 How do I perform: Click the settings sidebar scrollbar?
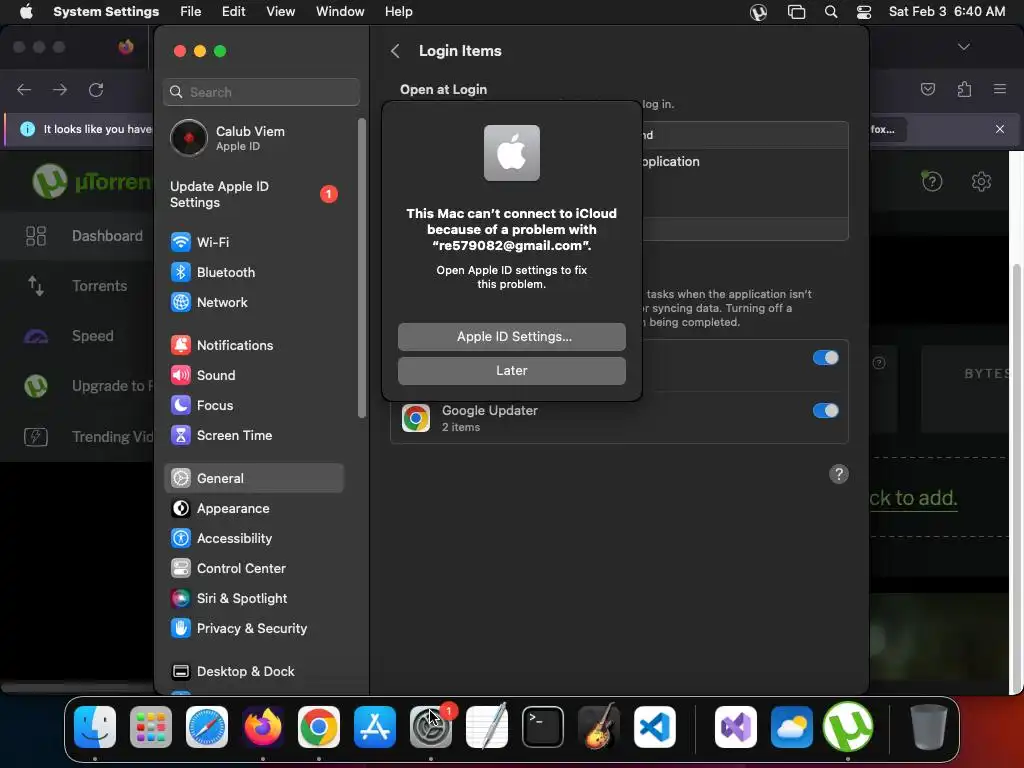(x=362, y=268)
